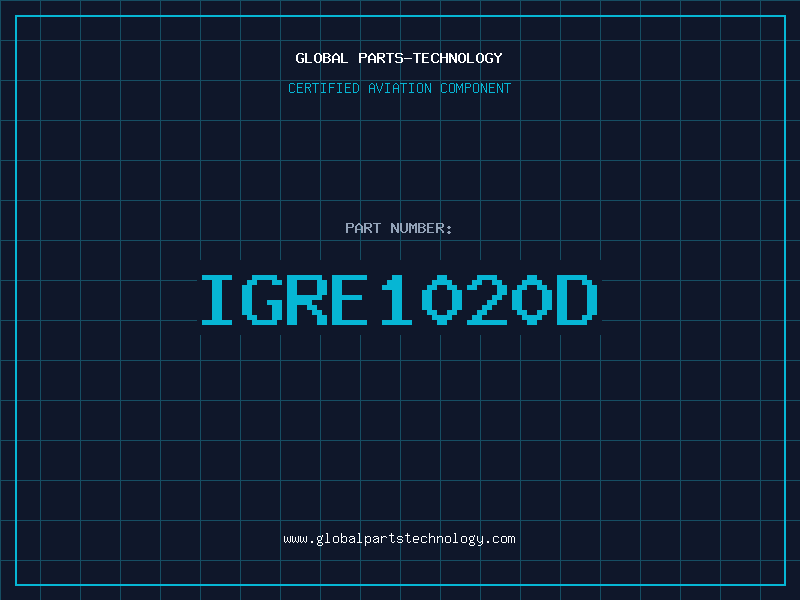Click the word COMPONENT in the subtitle
The image size is (800, 600).
(476, 89)
